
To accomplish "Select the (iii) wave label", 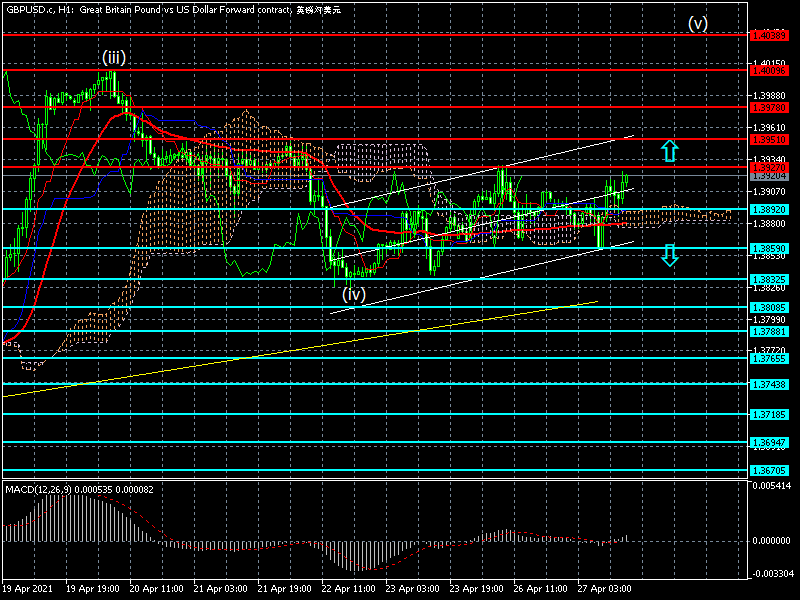I will coord(114,57).
